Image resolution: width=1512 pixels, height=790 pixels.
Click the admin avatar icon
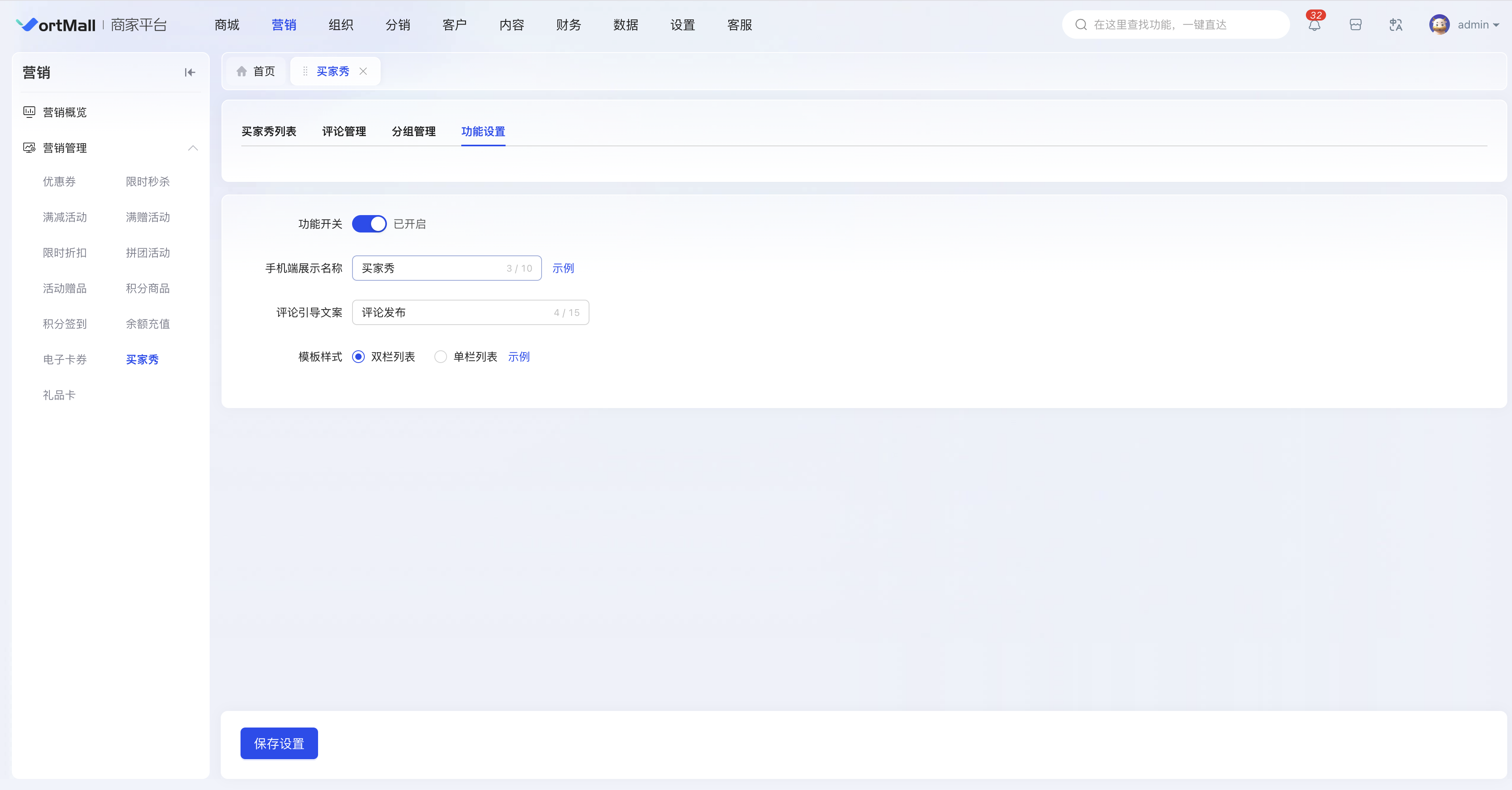pos(1439,25)
